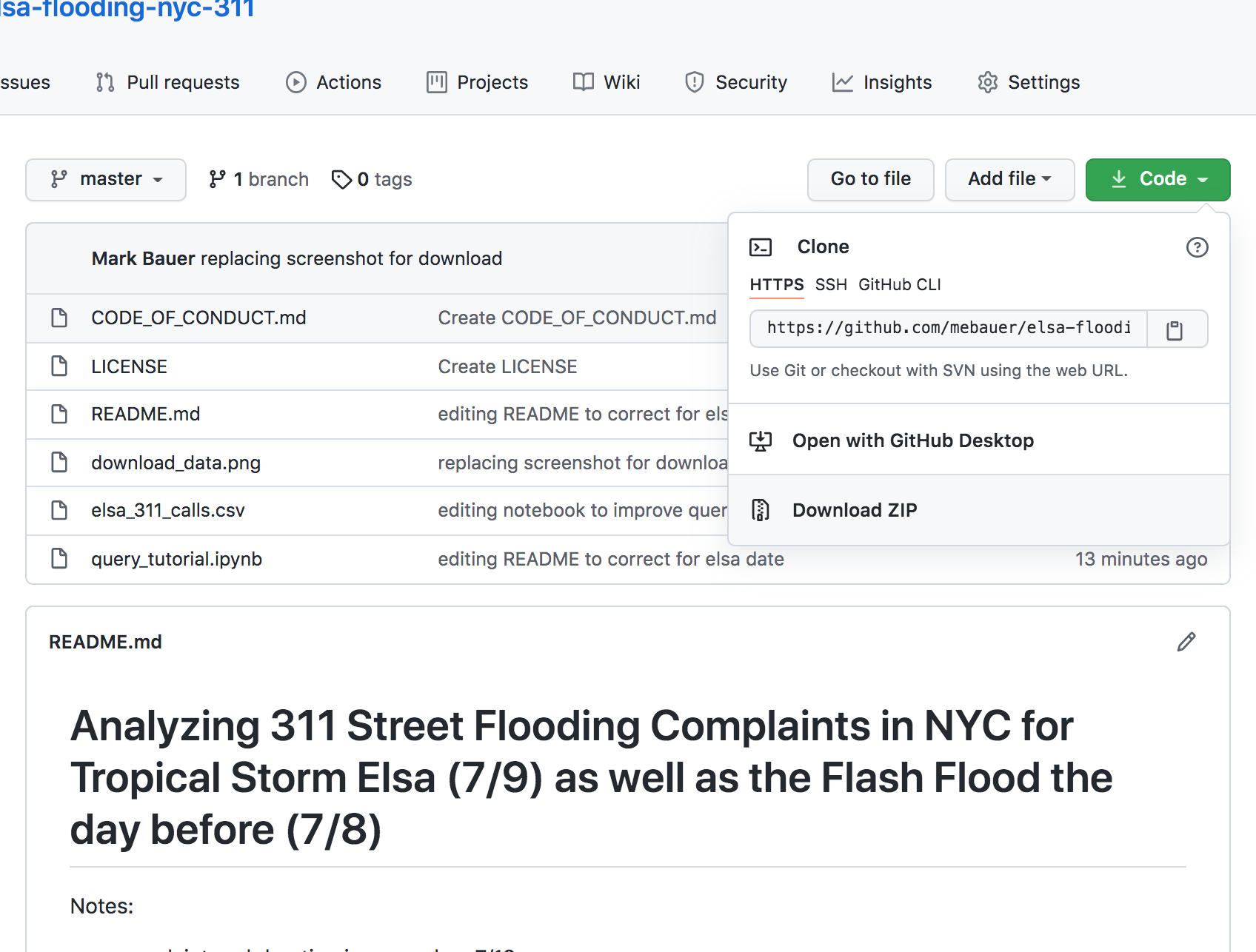Click the Insights graph icon
Viewport: 1256px width, 952px height.
point(843,82)
